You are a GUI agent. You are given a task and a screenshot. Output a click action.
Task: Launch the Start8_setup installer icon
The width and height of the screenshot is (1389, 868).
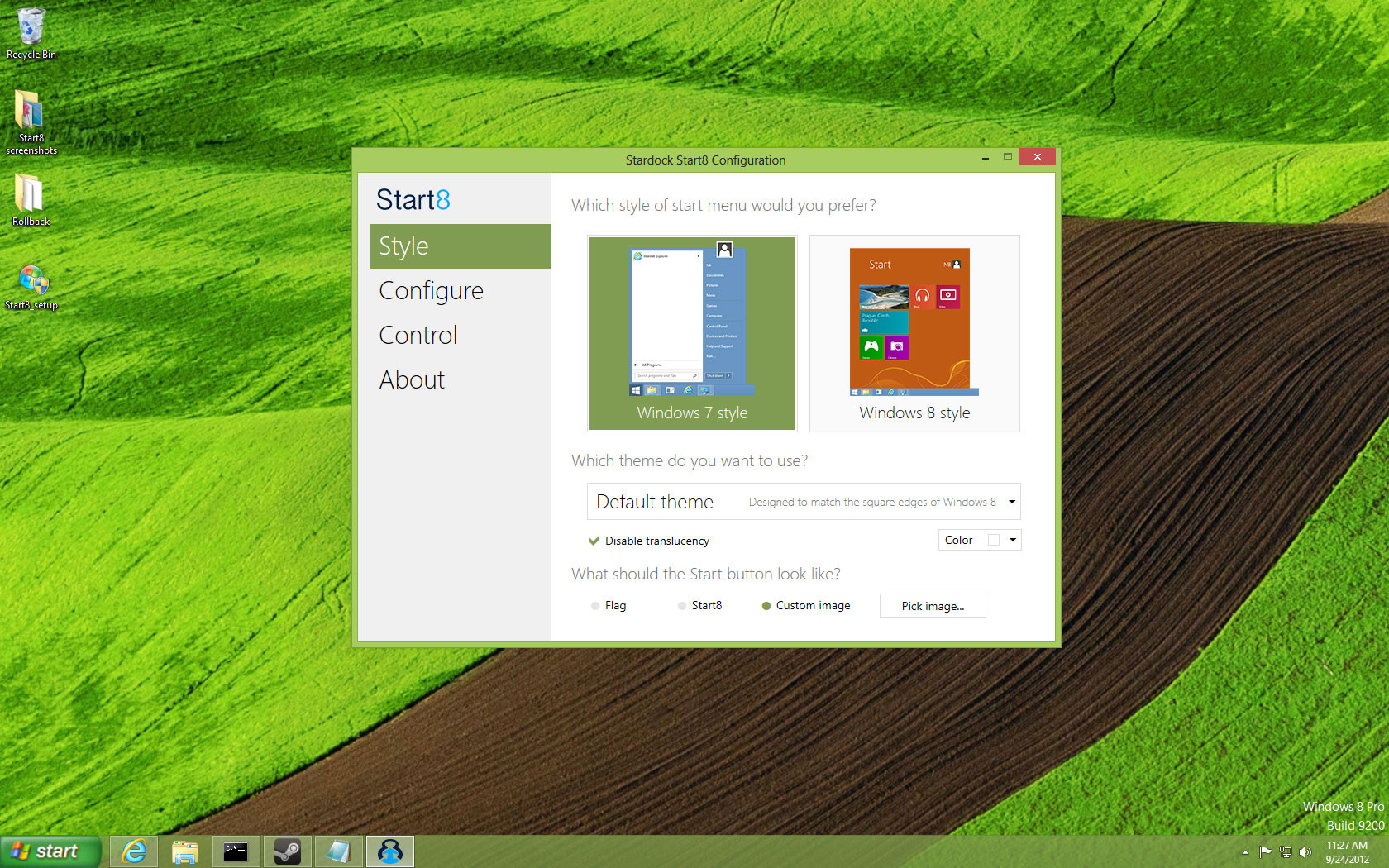click(x=31, y=287)
